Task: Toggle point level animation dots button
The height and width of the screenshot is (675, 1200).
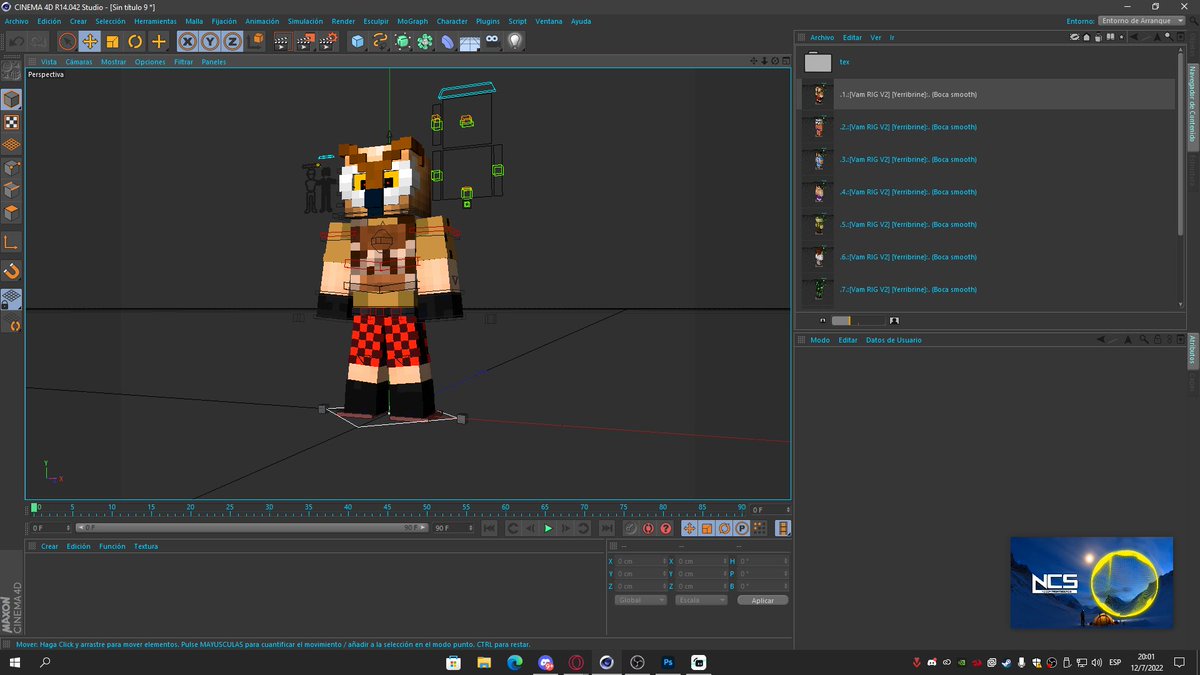Action: [x=760, y=528]
